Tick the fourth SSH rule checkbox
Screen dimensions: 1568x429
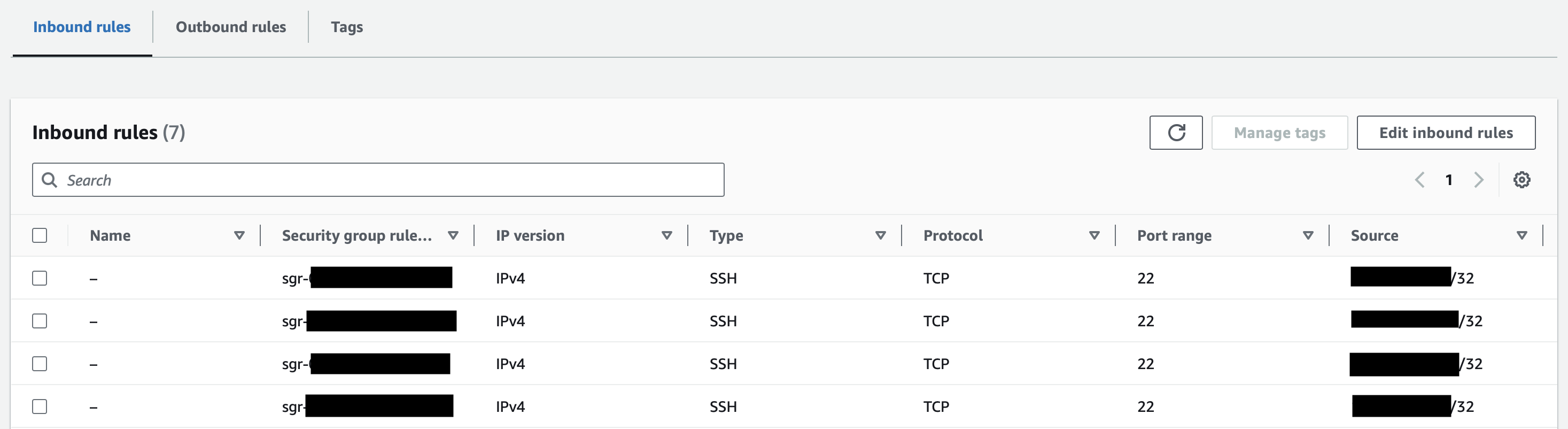(40, 407)
